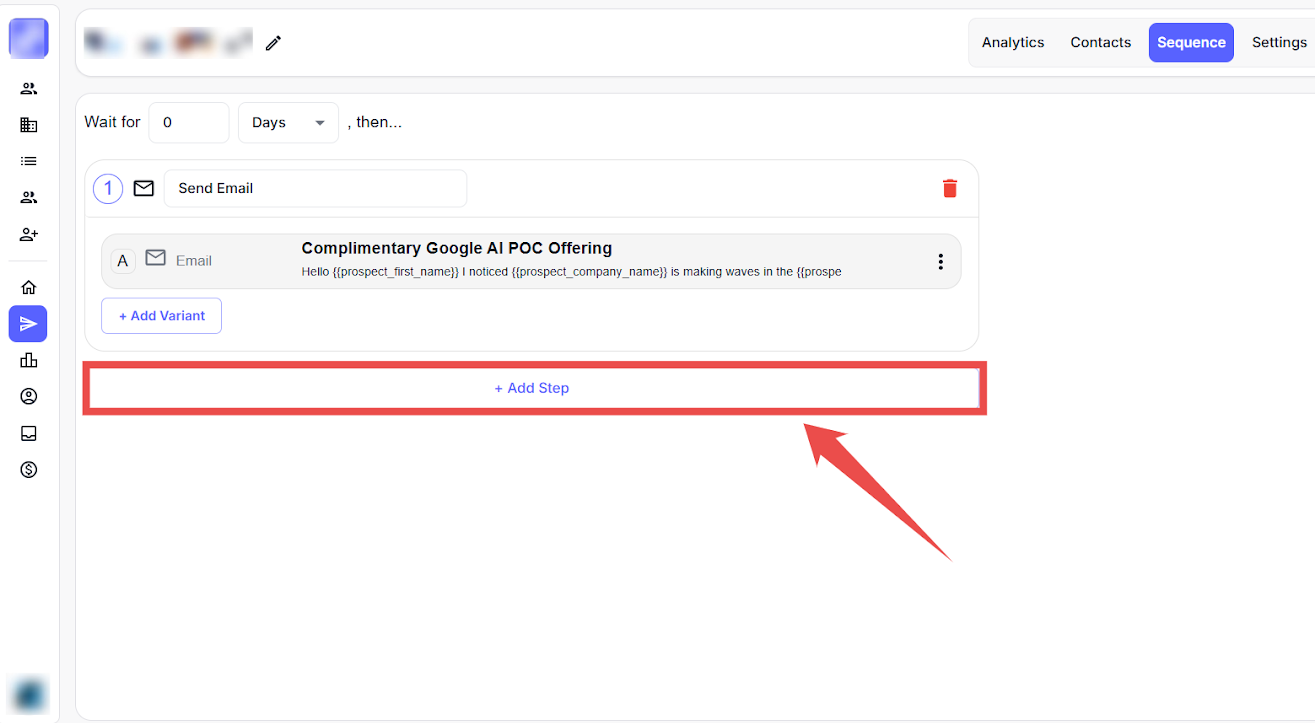The height and width of the screenshot is (723, 1315).
Task: Open the Settings tab
Action: coord(1279,43)
